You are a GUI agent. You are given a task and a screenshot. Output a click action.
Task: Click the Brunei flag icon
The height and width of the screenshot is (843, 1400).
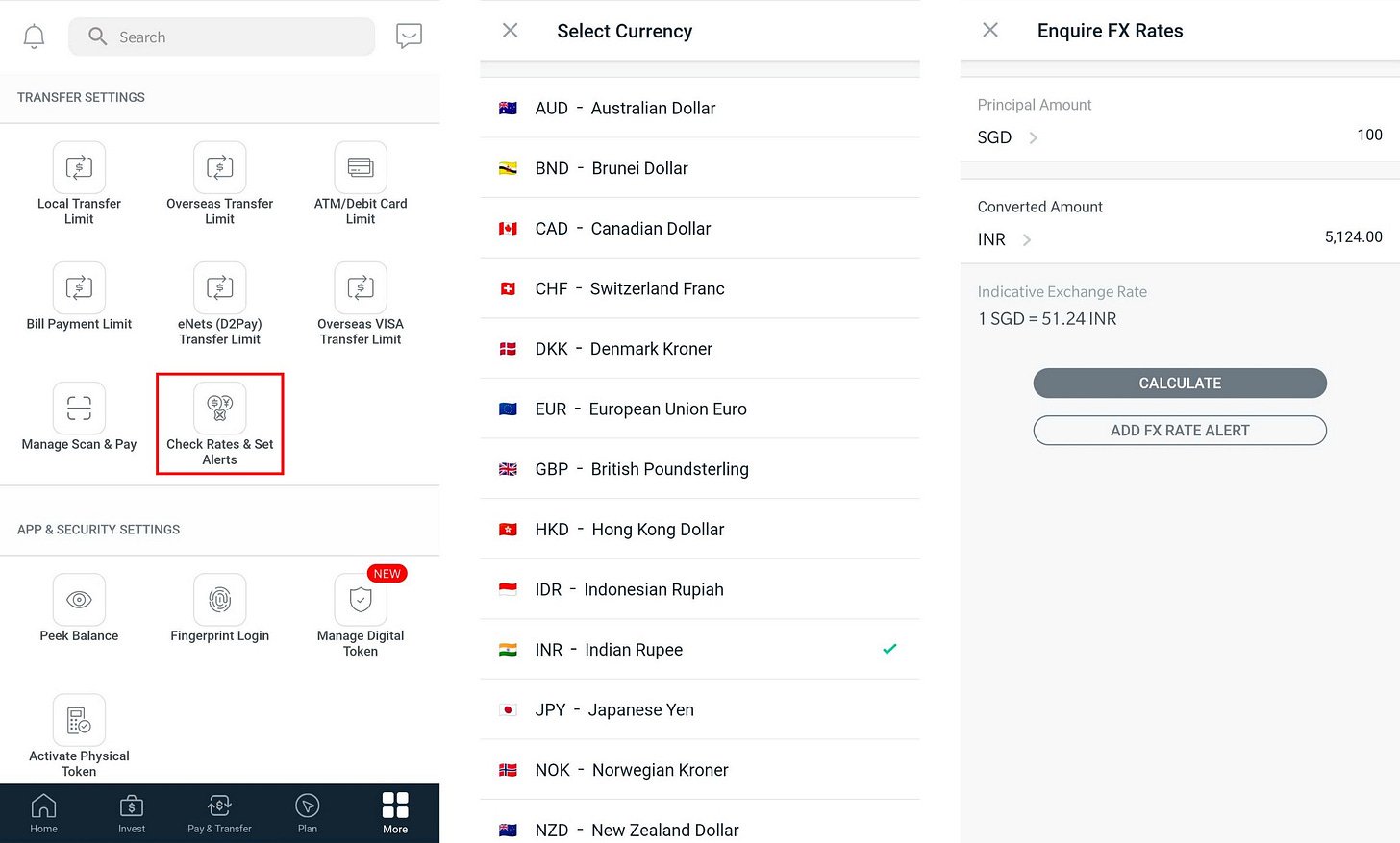[508, 168]
